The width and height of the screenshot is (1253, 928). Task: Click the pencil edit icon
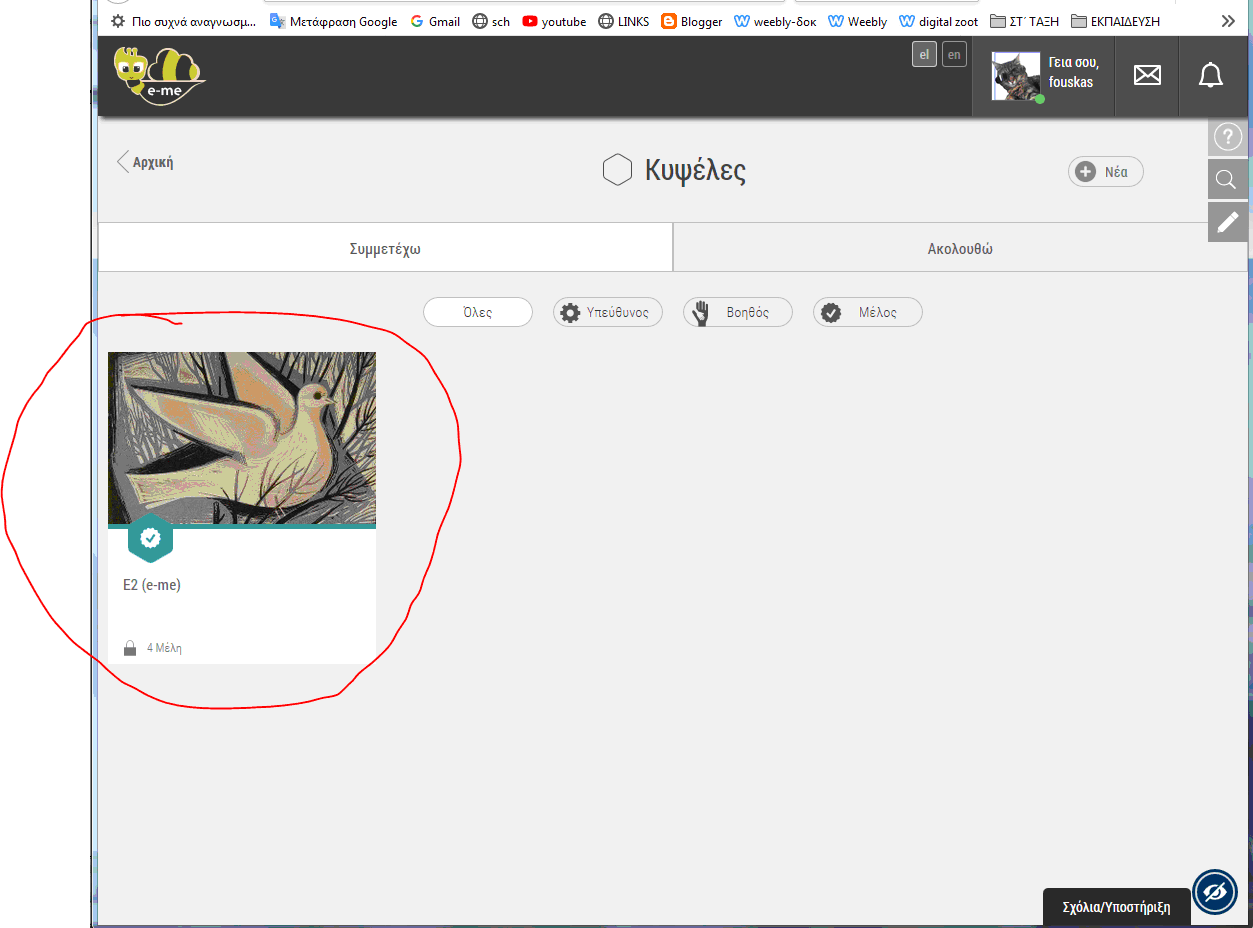1227,223
